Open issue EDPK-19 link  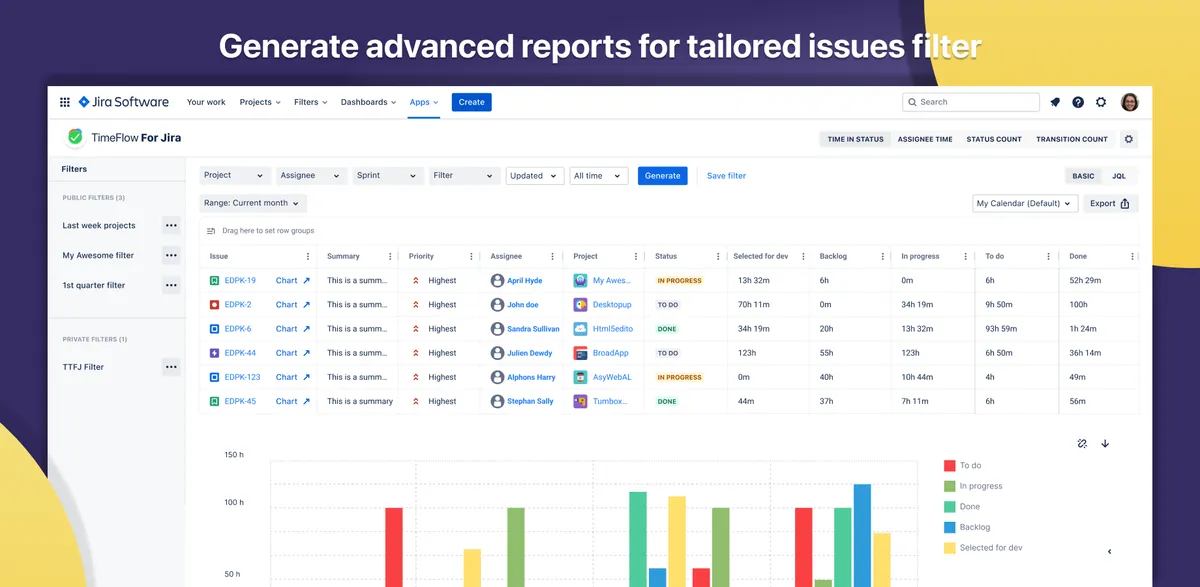240,281
